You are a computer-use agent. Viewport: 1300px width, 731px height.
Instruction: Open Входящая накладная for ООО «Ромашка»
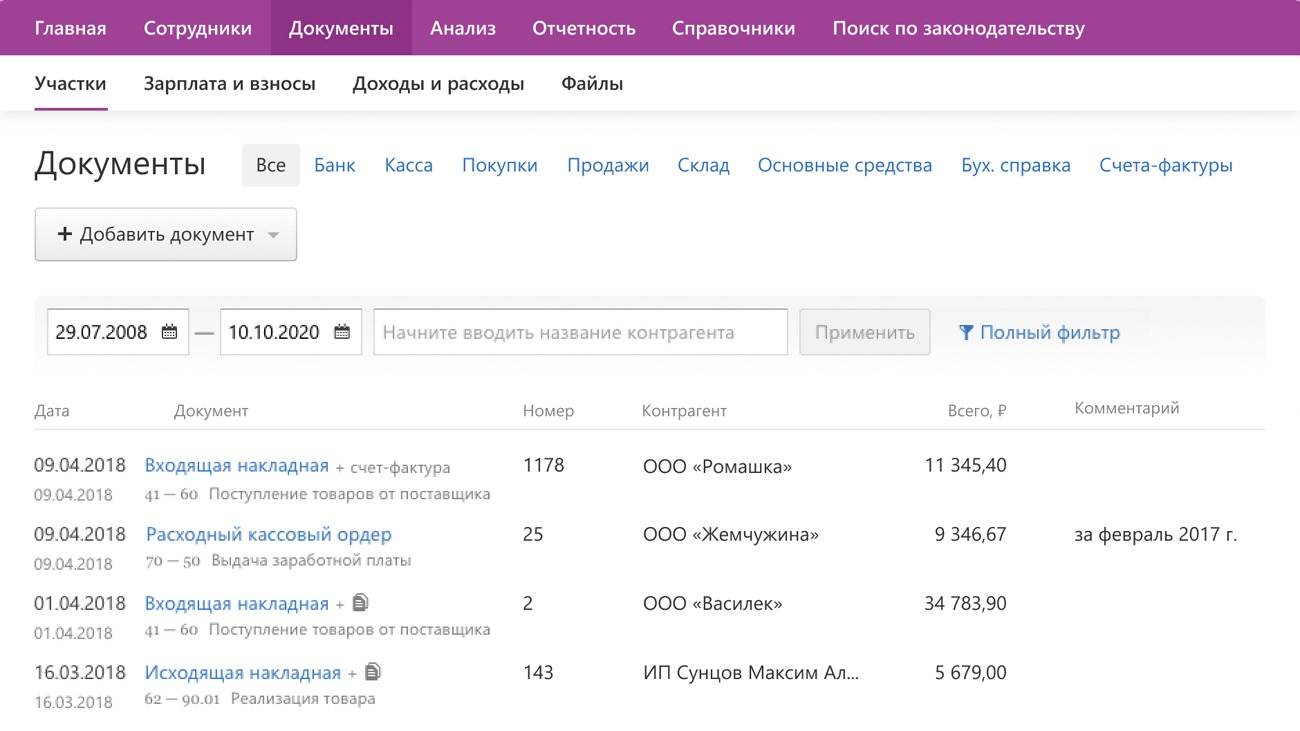[x=236, y=465]
